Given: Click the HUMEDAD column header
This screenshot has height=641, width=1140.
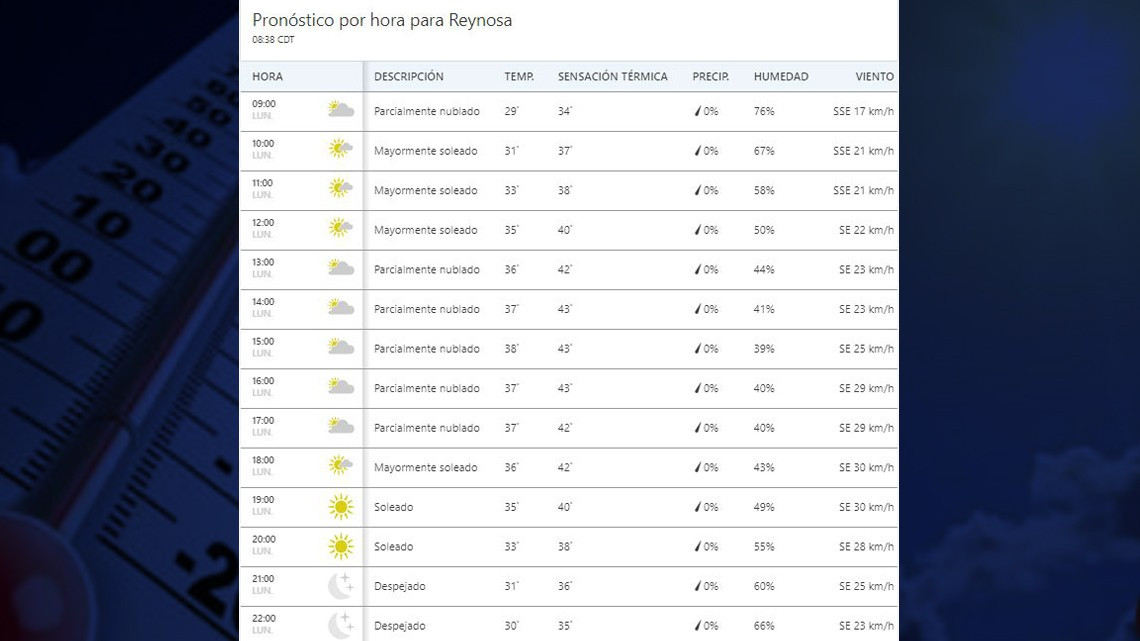Looking at the screenshot, I should pos(780,77).
